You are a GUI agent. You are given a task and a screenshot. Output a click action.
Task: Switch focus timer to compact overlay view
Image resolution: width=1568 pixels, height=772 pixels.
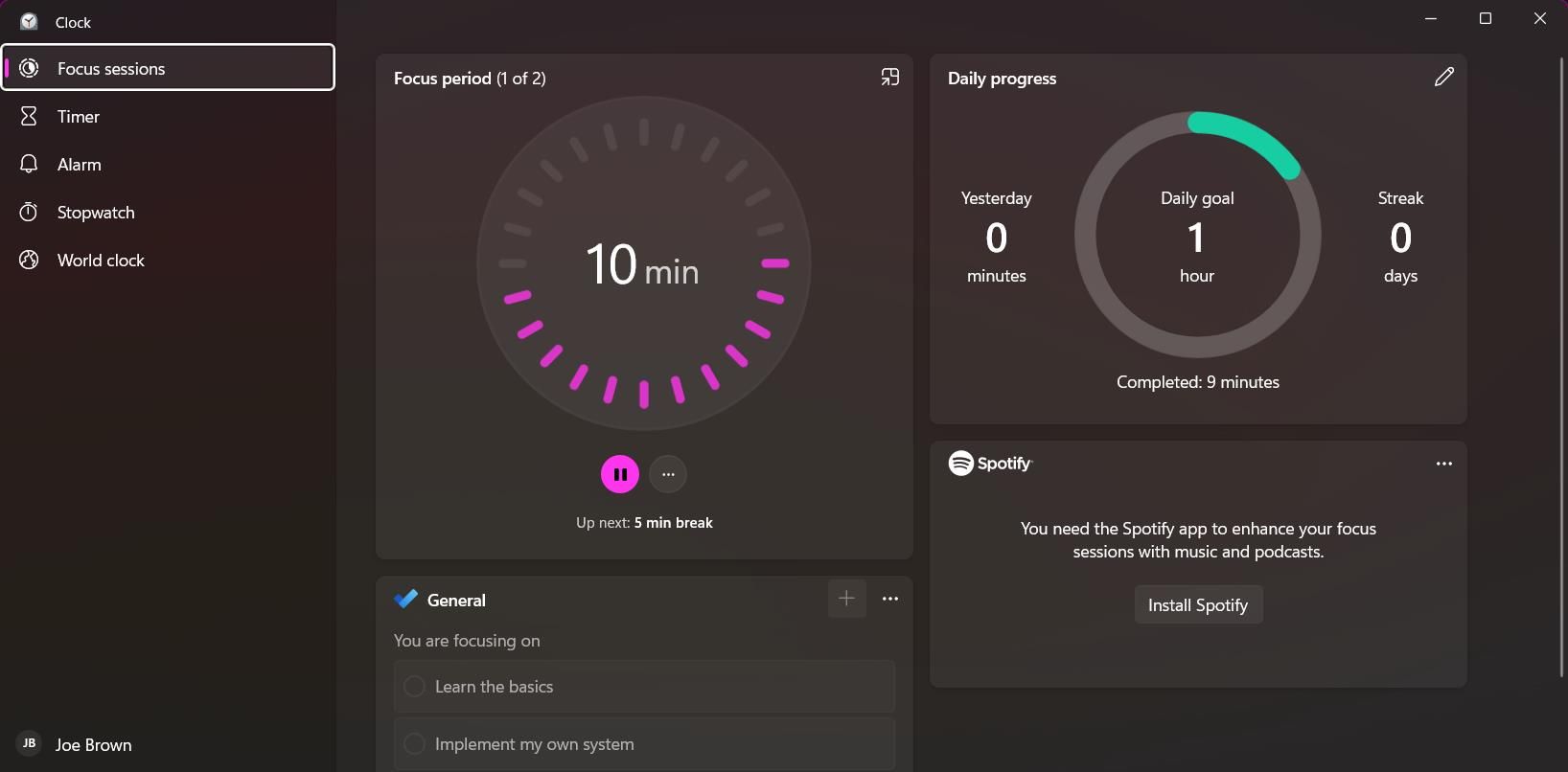[x=889, y=78]
